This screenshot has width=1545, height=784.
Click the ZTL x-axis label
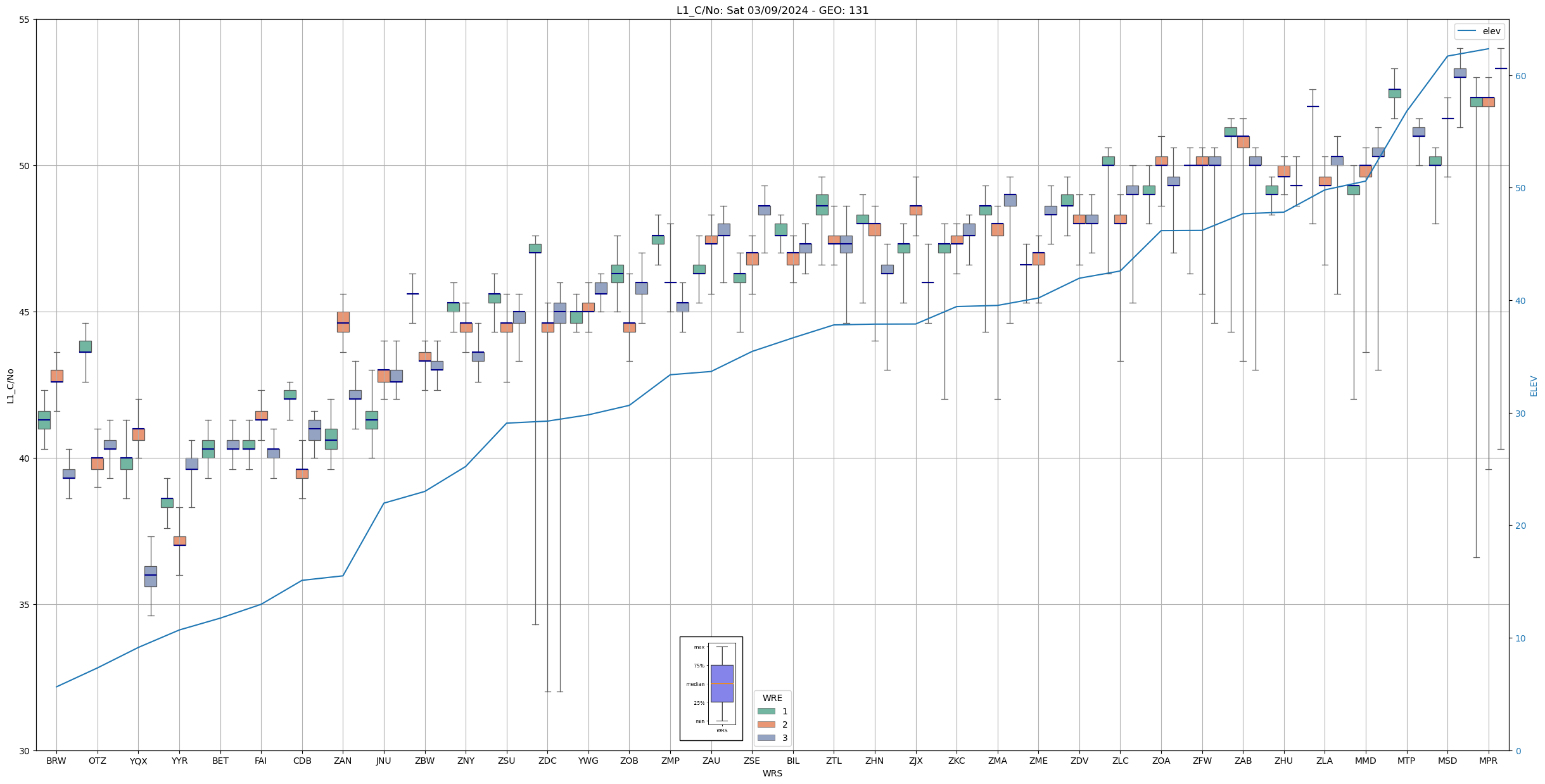(834, 761)
